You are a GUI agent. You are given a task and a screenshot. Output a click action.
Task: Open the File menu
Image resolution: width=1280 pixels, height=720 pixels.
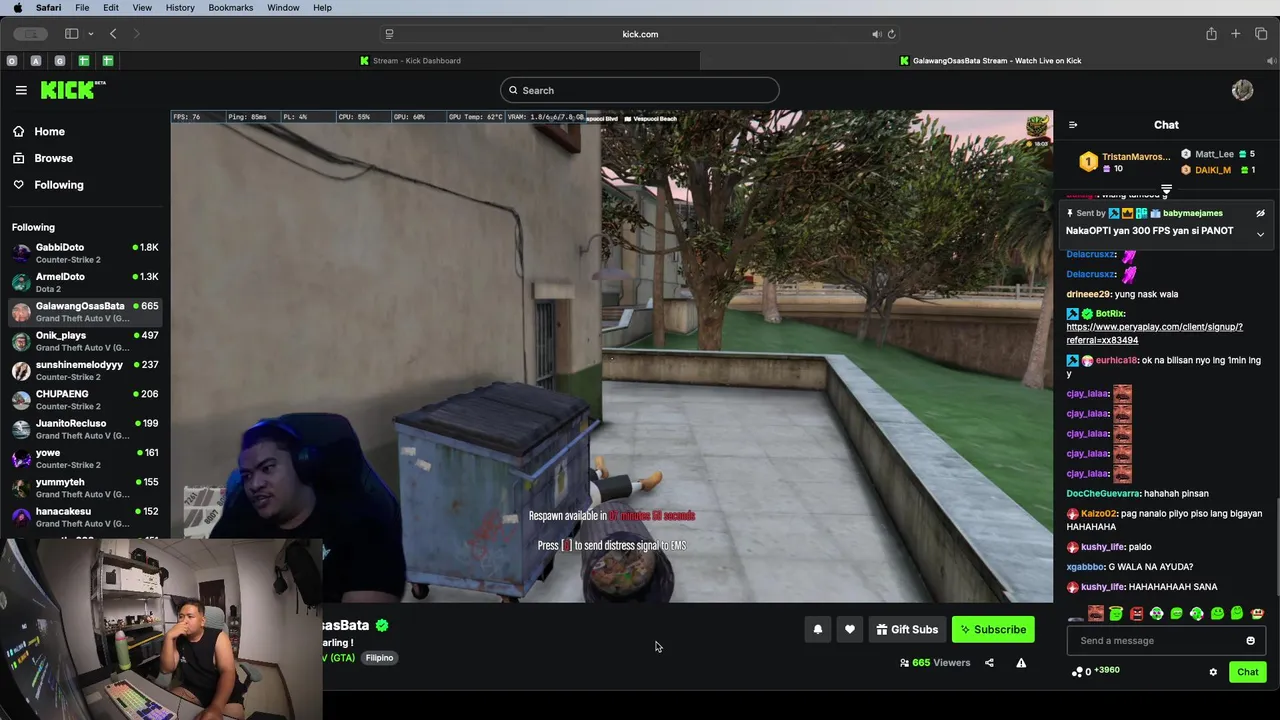click(82, 7)
